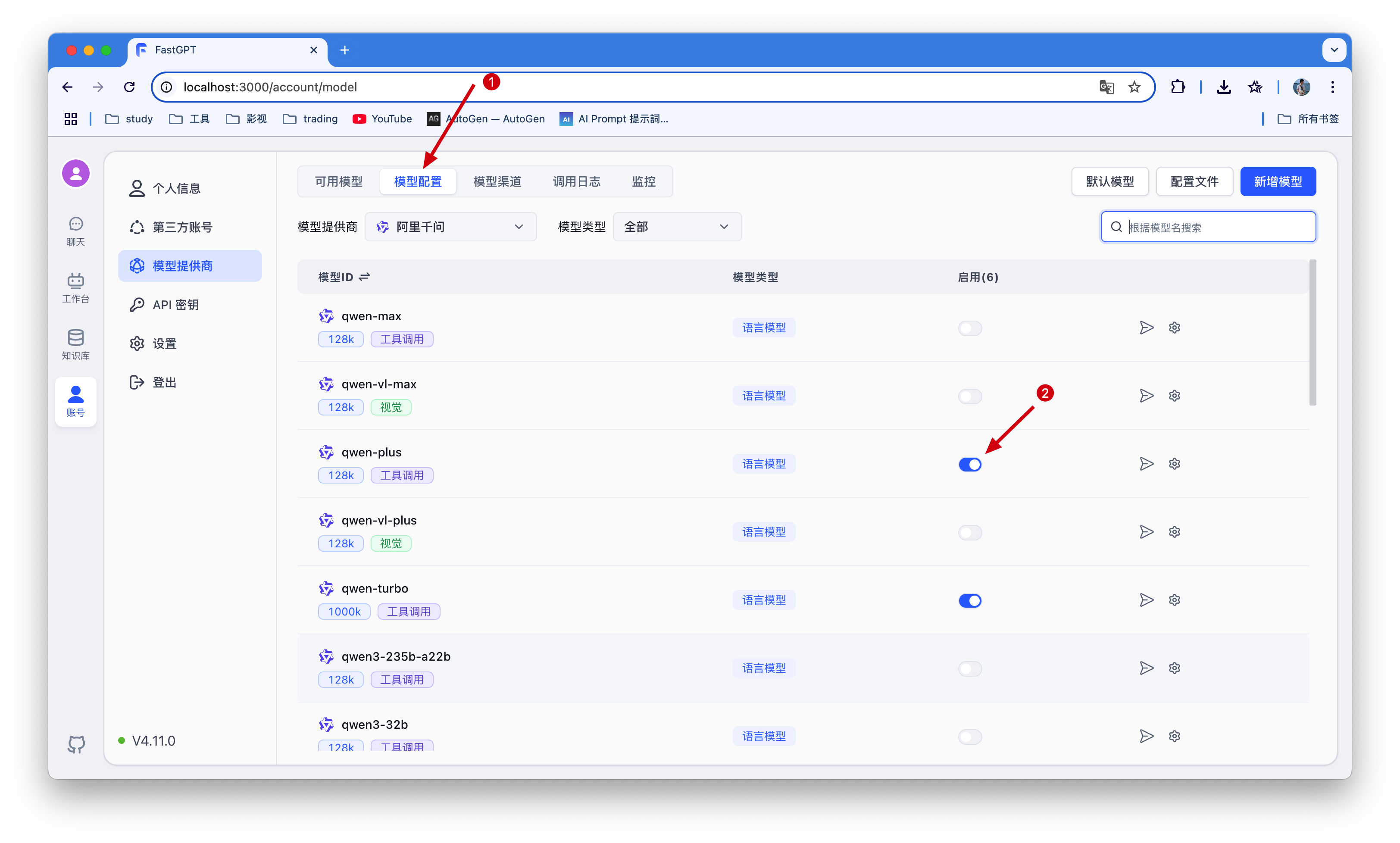The image size is (1400, 843).
Task: Enable the qwen-vl-max model toggle
Action: (x=969, y=397)
